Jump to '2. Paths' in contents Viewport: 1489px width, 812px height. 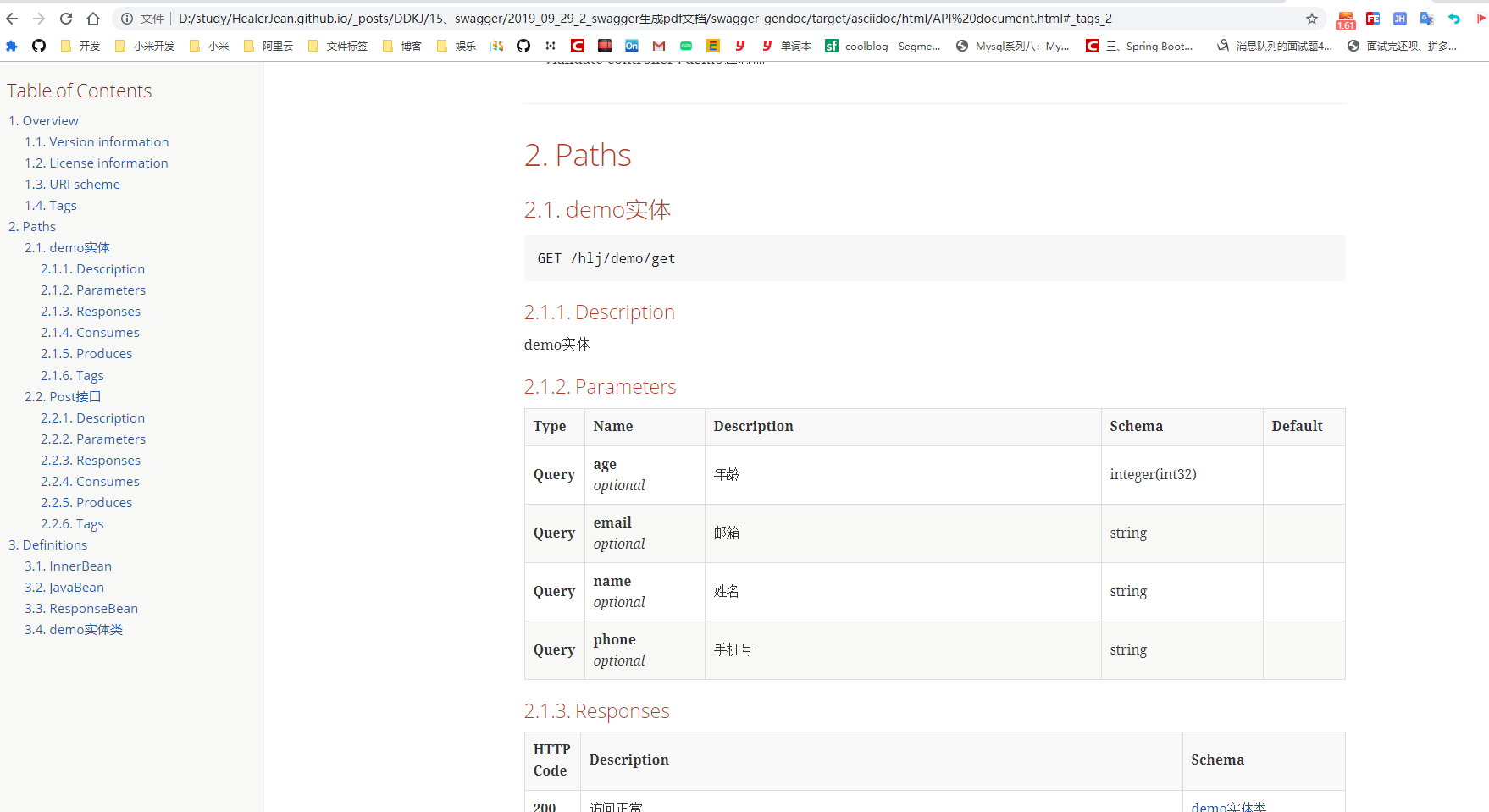click(x=32, y=227)
